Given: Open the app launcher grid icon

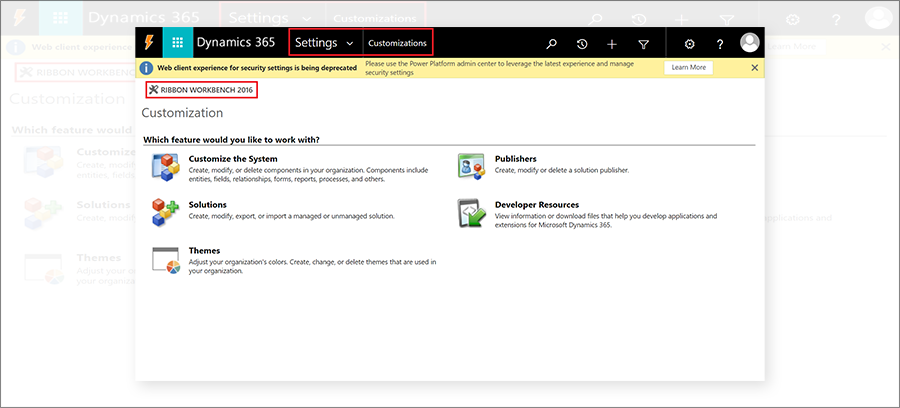Looking at the screenshot, I should tap(178, 42).
